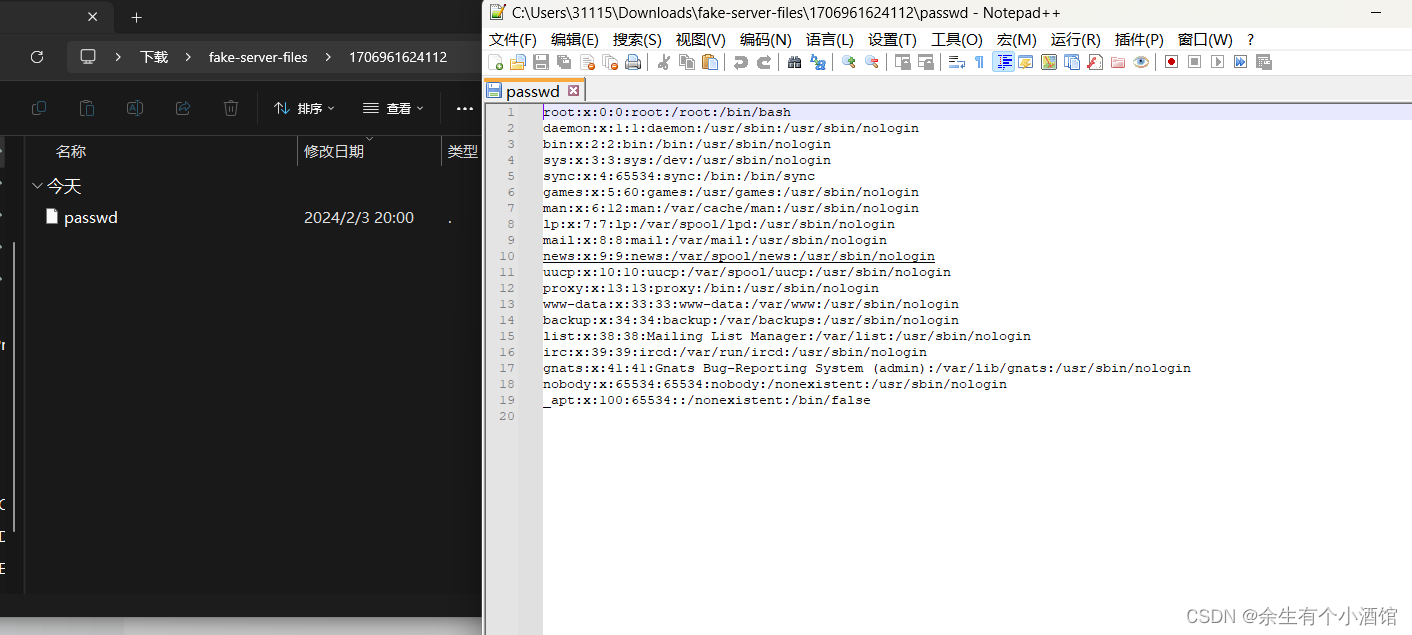Click the Monitoring eye icon
Image resolution: width=1412 pixels, height=635 pixels.
tap(1141, 62)
